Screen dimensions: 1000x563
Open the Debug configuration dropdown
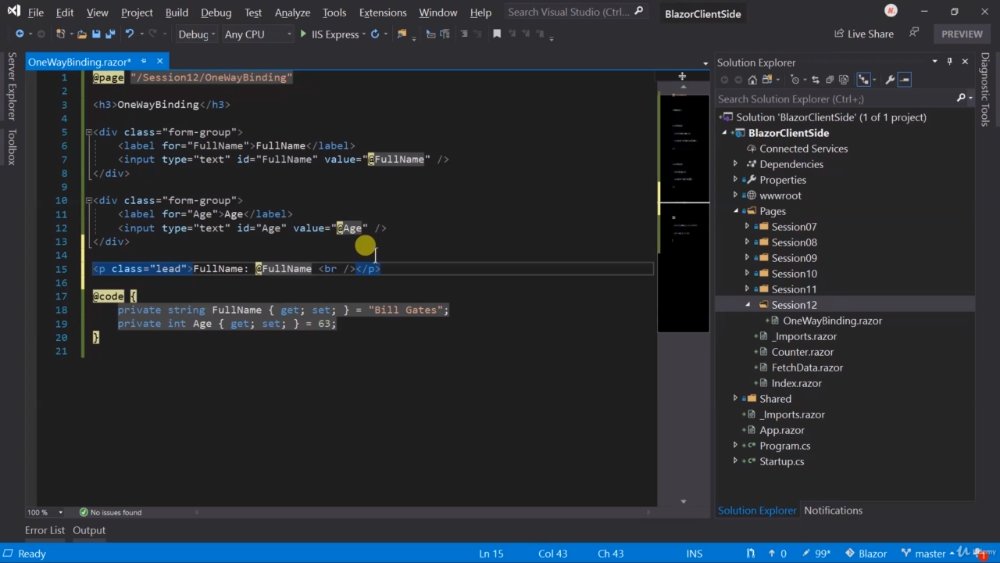click(196, 34)
